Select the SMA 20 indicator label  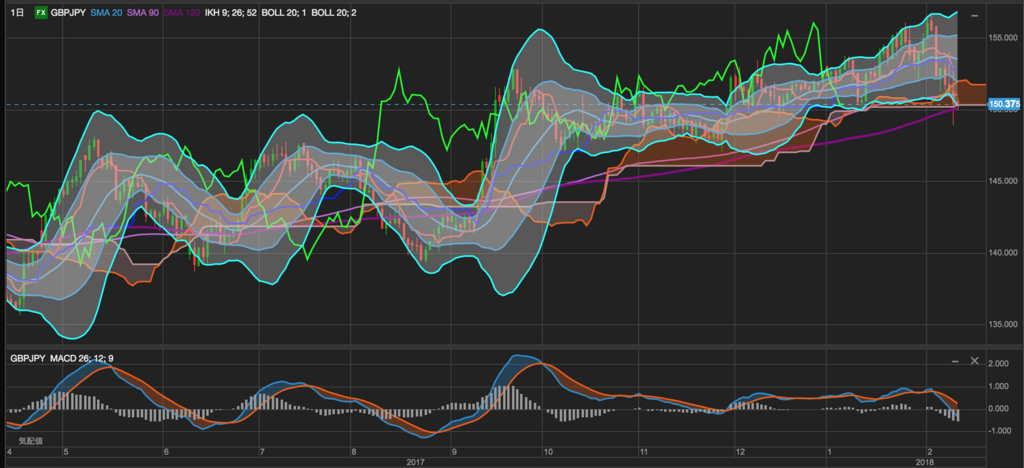point(104,12)
